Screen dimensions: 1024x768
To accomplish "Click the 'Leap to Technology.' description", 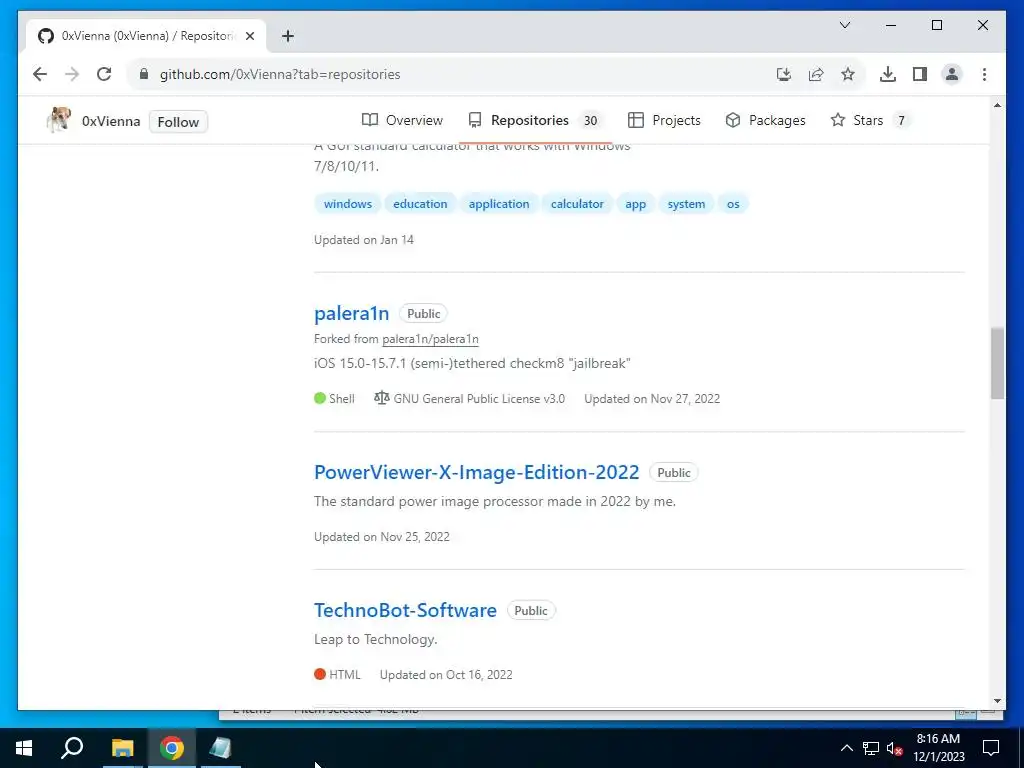I will click(x=376, y=639).
